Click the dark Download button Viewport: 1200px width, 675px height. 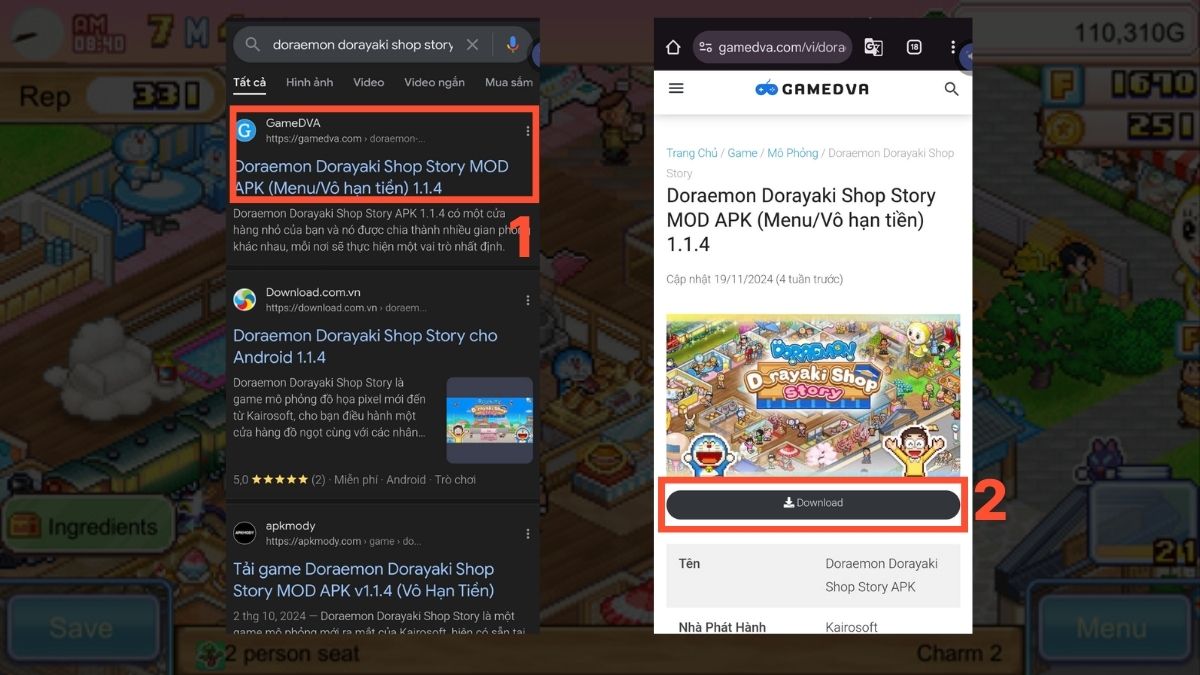pyautogui.click(x=813, y=504)
